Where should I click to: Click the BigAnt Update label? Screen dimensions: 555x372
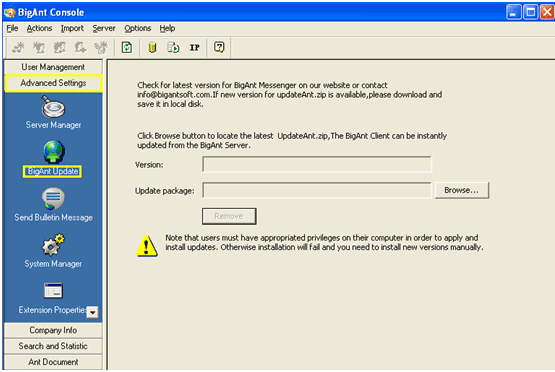point(52,171)
